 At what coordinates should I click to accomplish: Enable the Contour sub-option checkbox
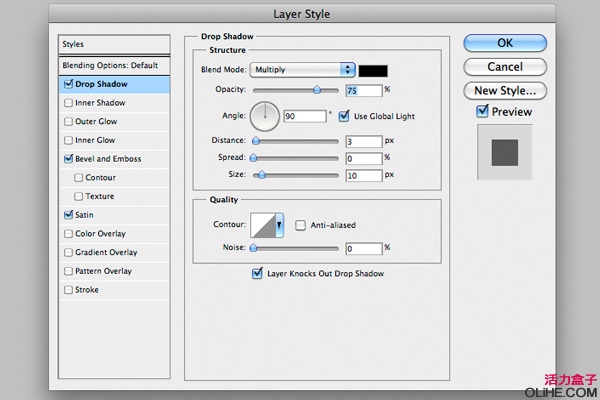coord(78,177)
